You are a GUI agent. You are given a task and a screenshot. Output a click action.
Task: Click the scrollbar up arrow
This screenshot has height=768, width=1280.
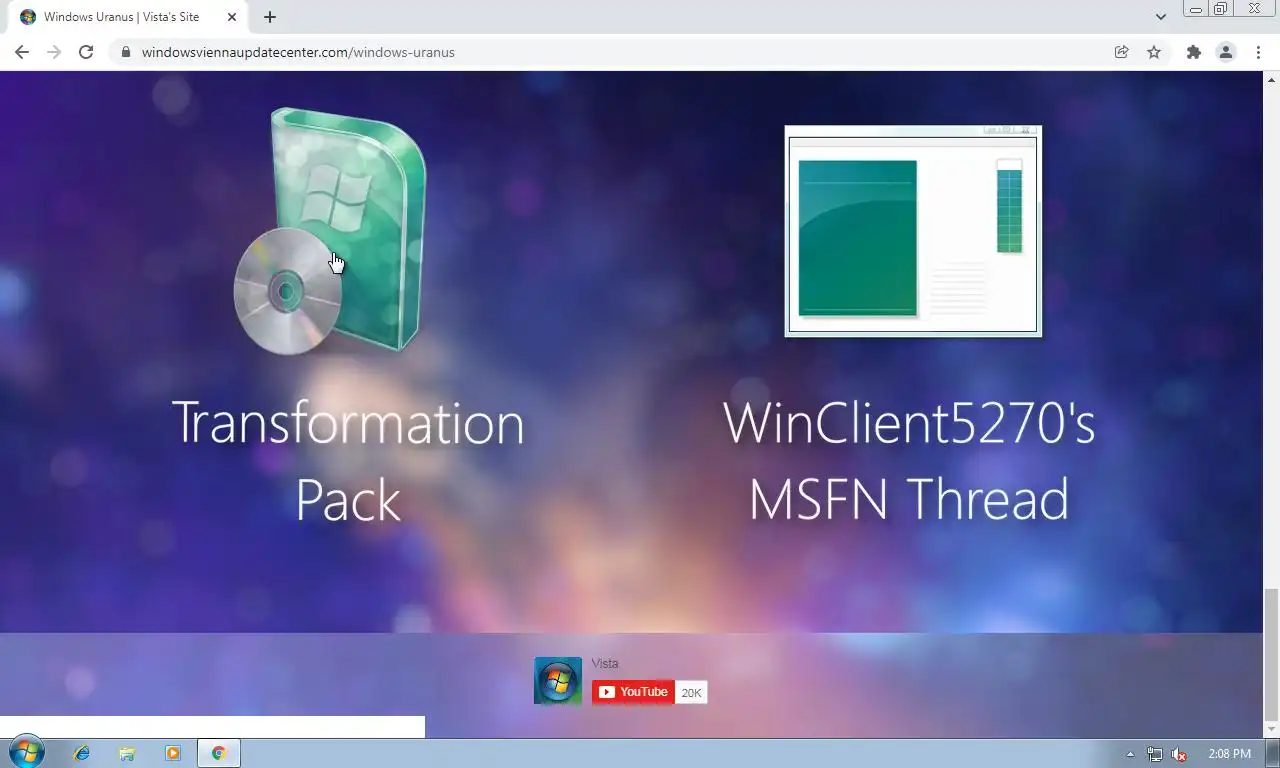click(1271, 78)
